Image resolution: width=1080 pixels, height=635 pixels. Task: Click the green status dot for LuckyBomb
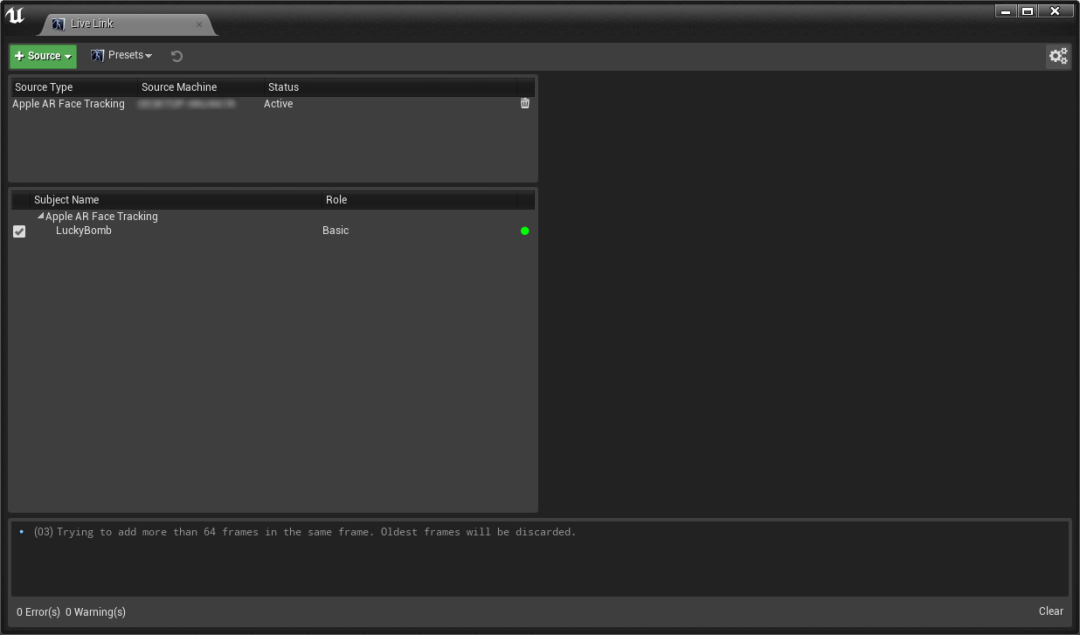525,231
